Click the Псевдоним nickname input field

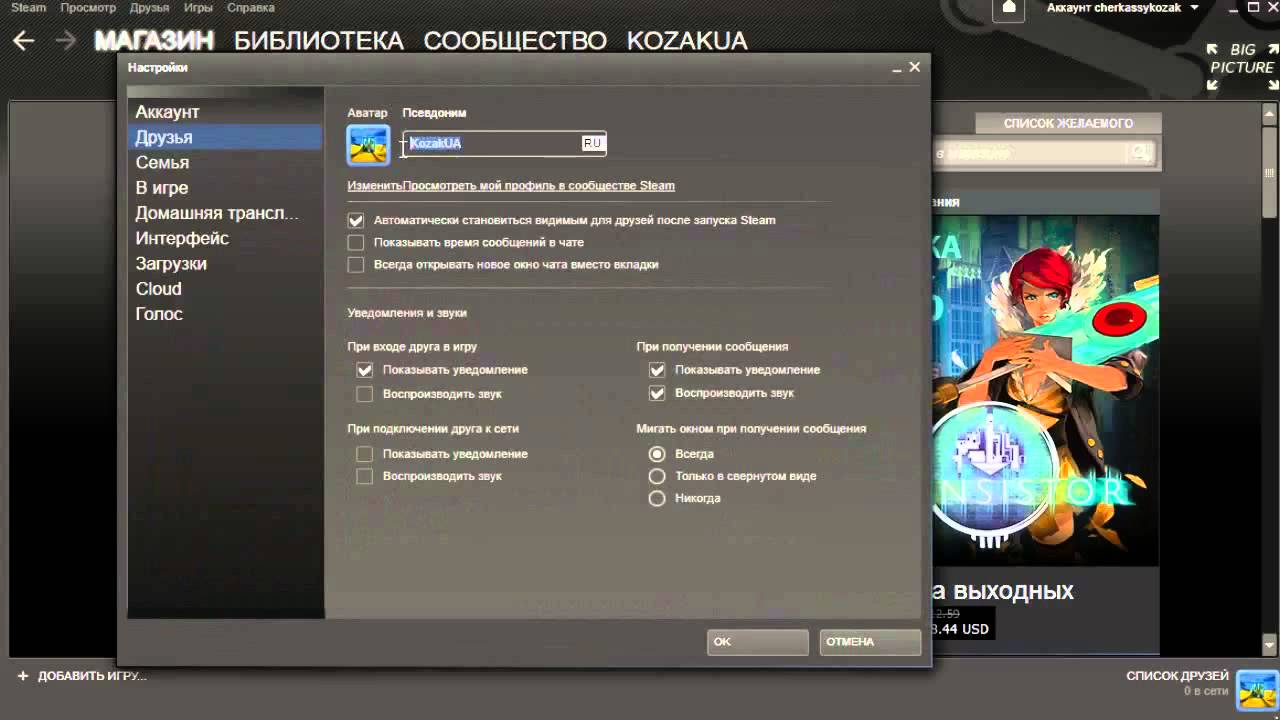click(x=505, y=144)
